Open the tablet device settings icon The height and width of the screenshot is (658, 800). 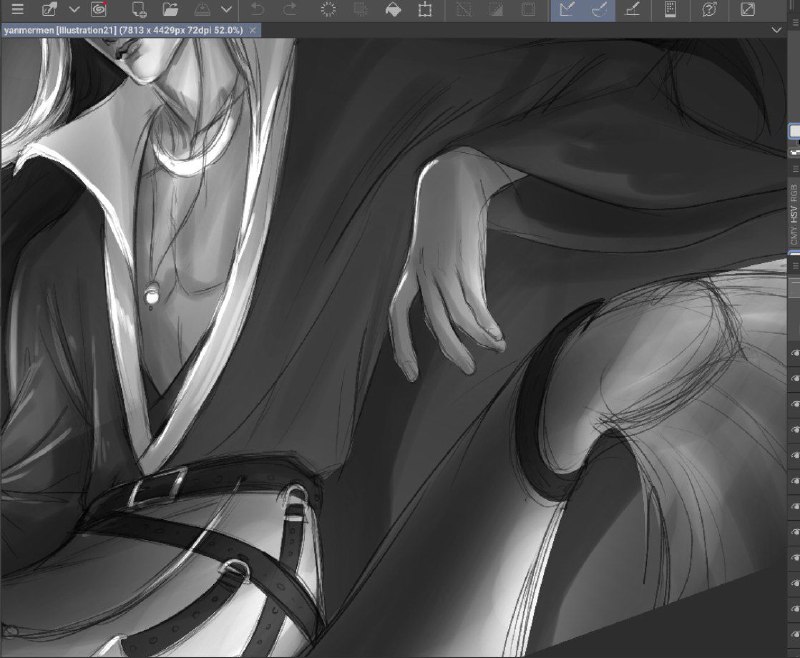670,9
